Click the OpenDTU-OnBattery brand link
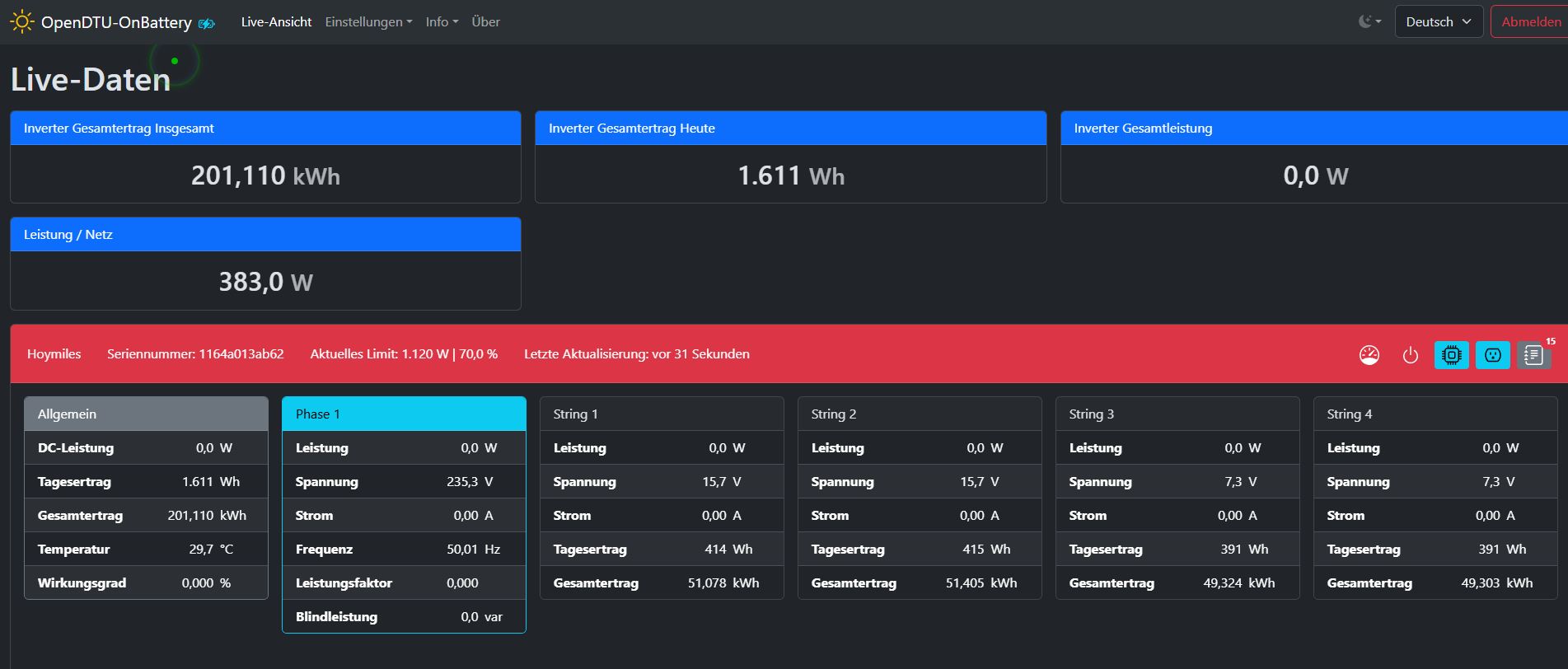This screenshot has height=669, width=1568. [x=116, y=22]
